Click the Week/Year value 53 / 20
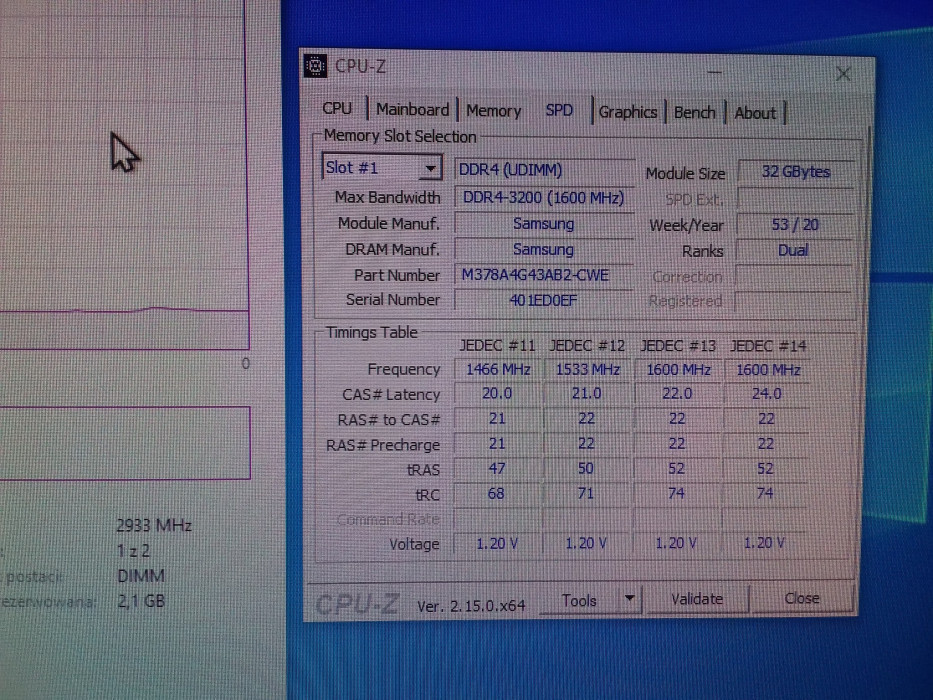 (795, 225)
